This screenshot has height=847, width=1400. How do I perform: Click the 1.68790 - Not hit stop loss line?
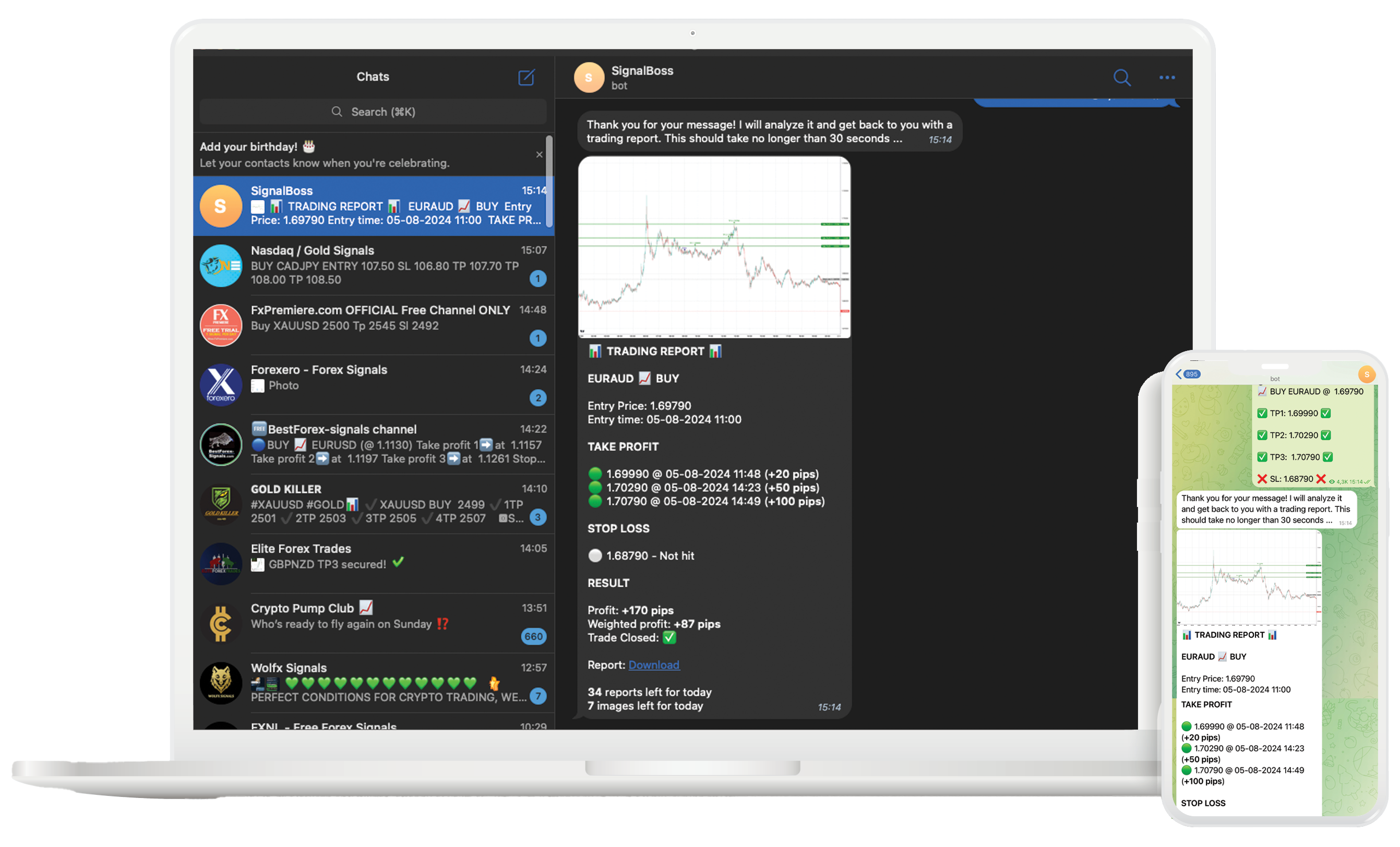(641, 555)
